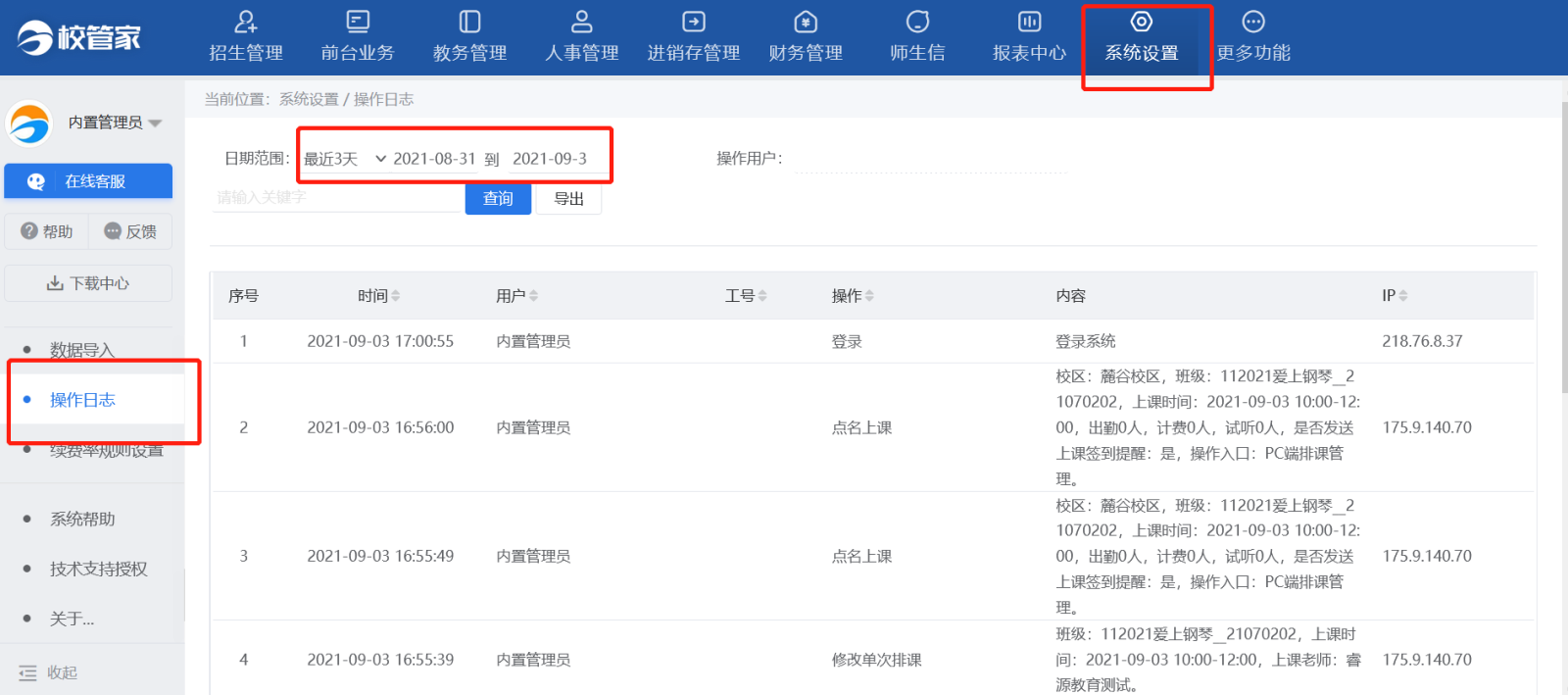Sort the table by 操作 column

point(869,296)
